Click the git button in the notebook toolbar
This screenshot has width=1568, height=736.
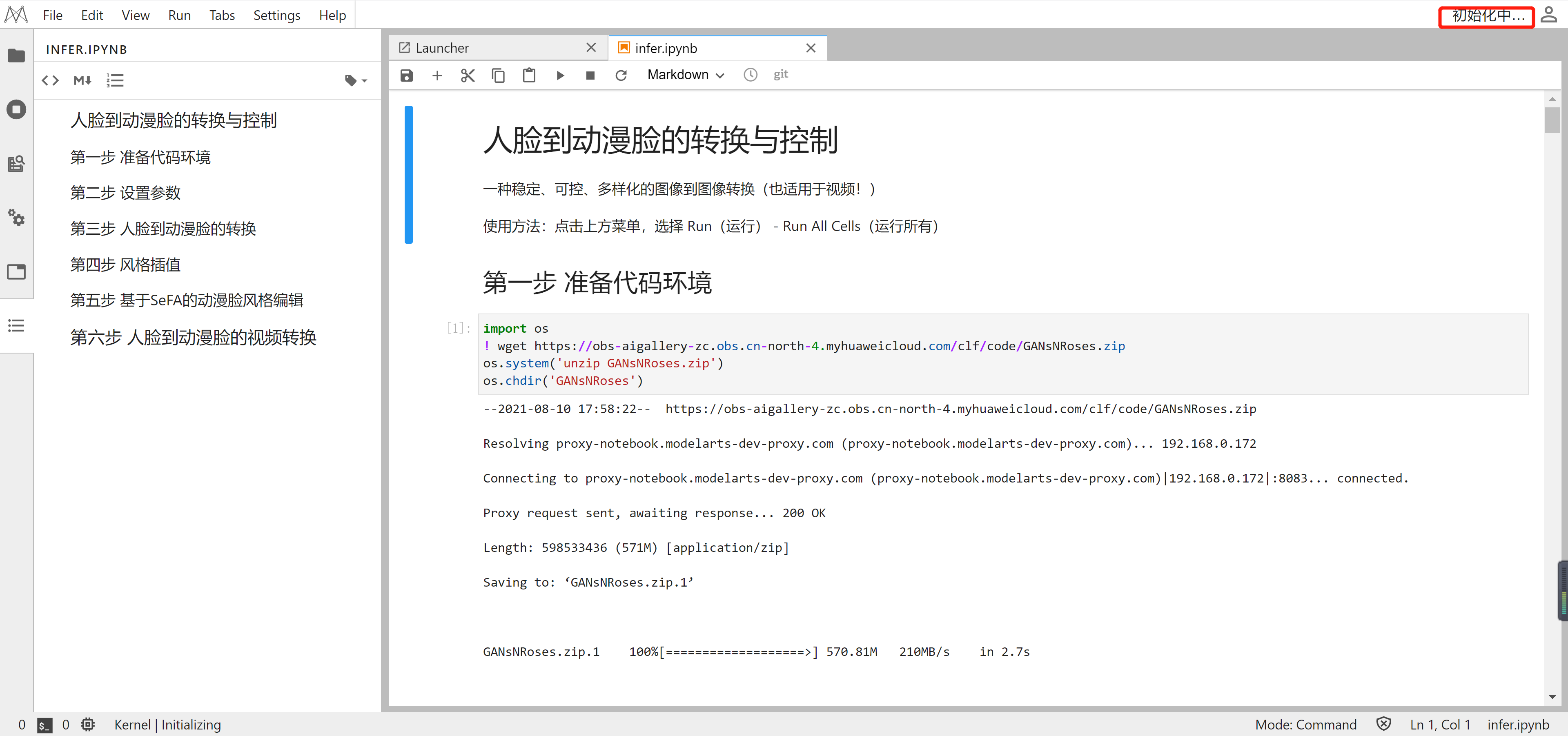(780, 74)
